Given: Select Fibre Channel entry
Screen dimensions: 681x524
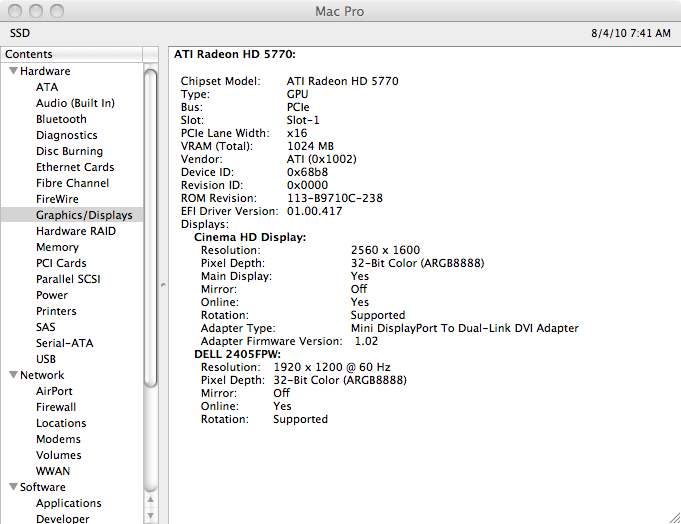Looking at the screenshot, I should 73,183.
